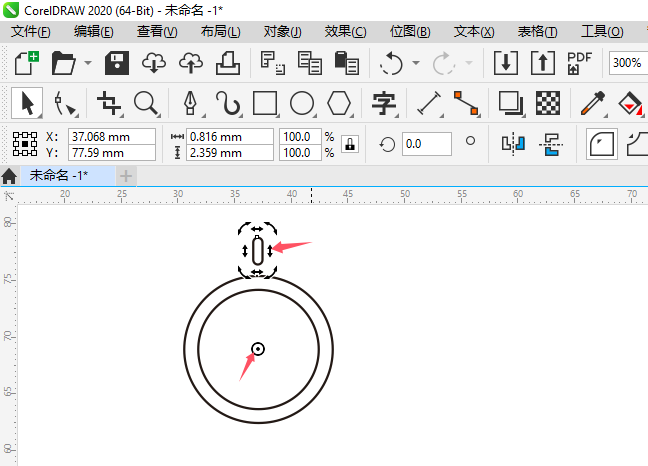Select the Zoom magnifier tool
This screenshot has width=648, height=466.
pos(146,103)
